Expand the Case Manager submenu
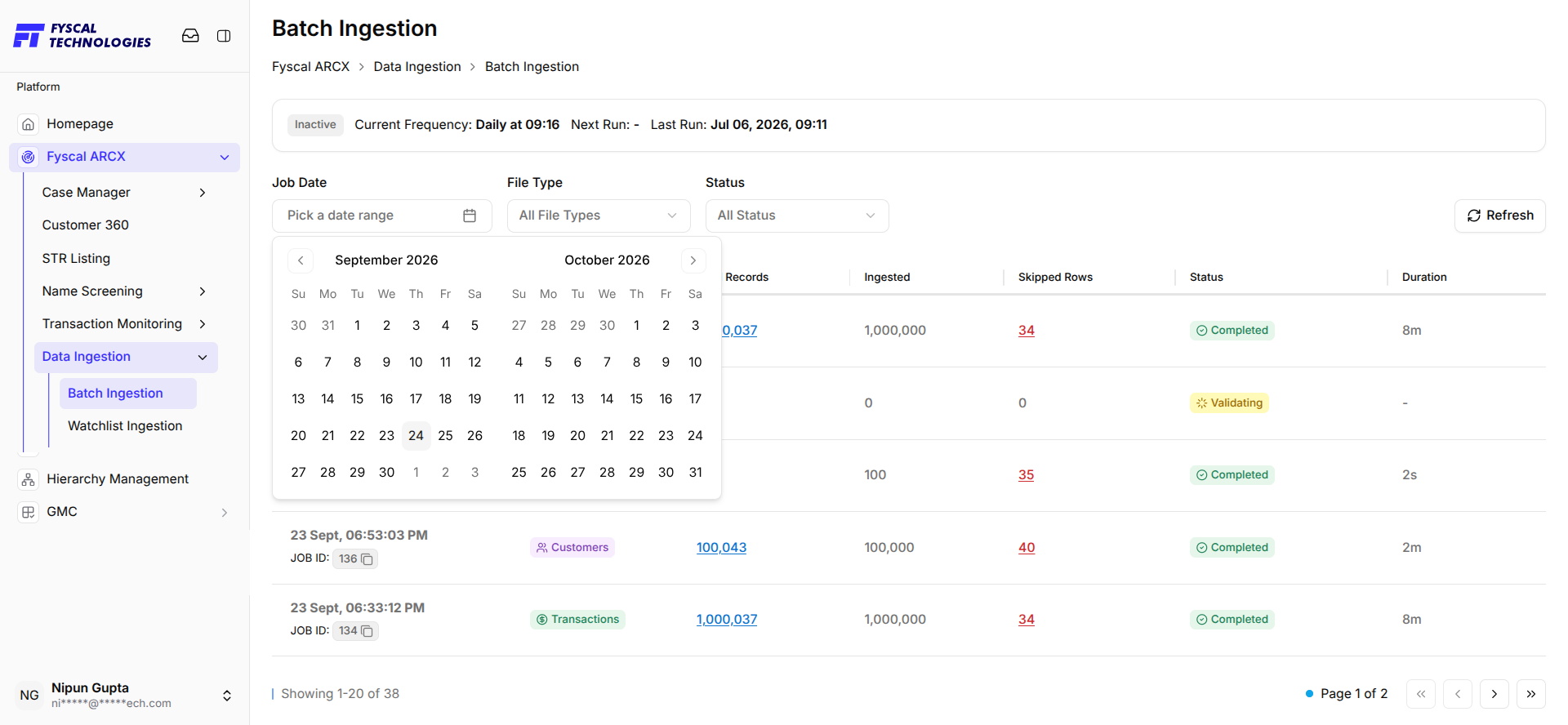This screenshot has width=1568, height=725. pyautogui.click(x=203, y=193)
